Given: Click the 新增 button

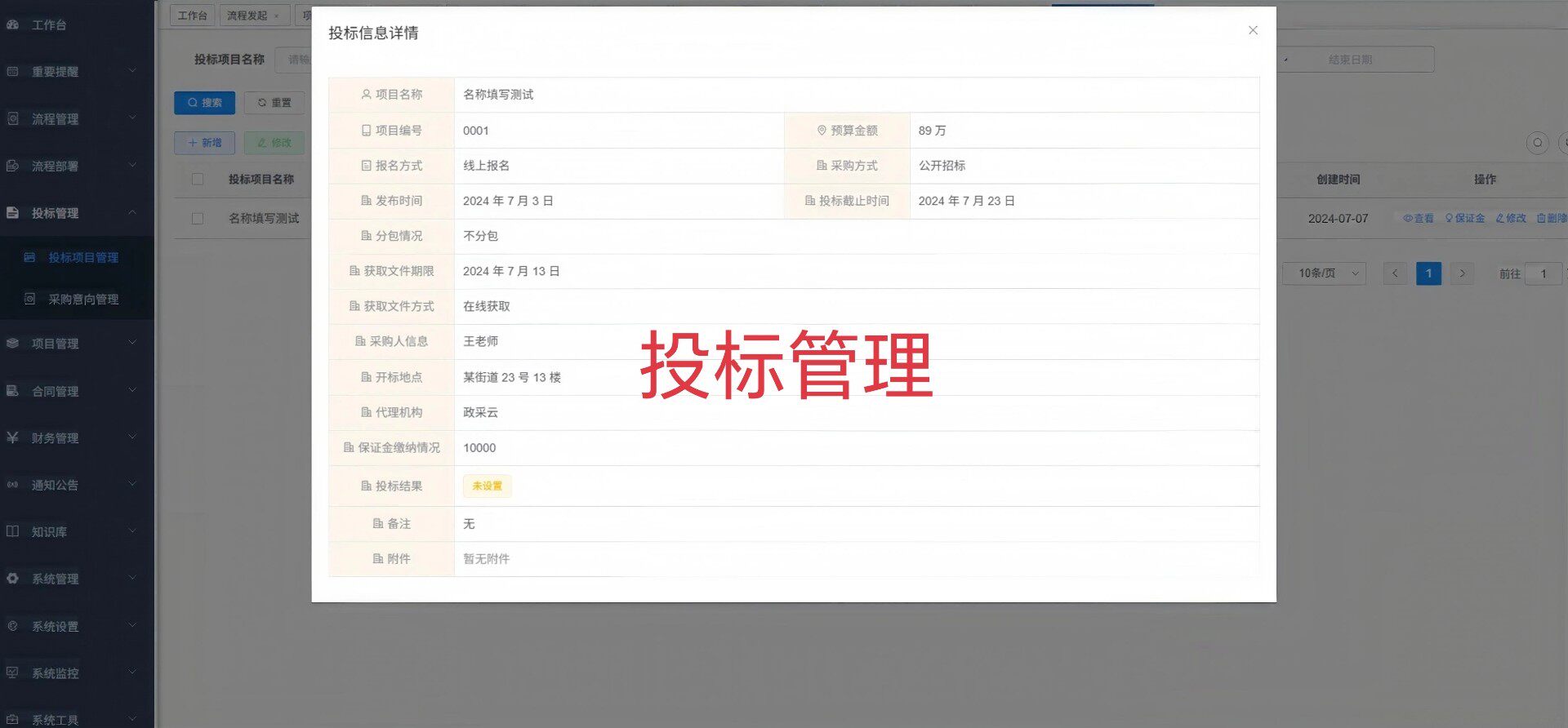Looking at the screenshot, I should coord(204,143).
